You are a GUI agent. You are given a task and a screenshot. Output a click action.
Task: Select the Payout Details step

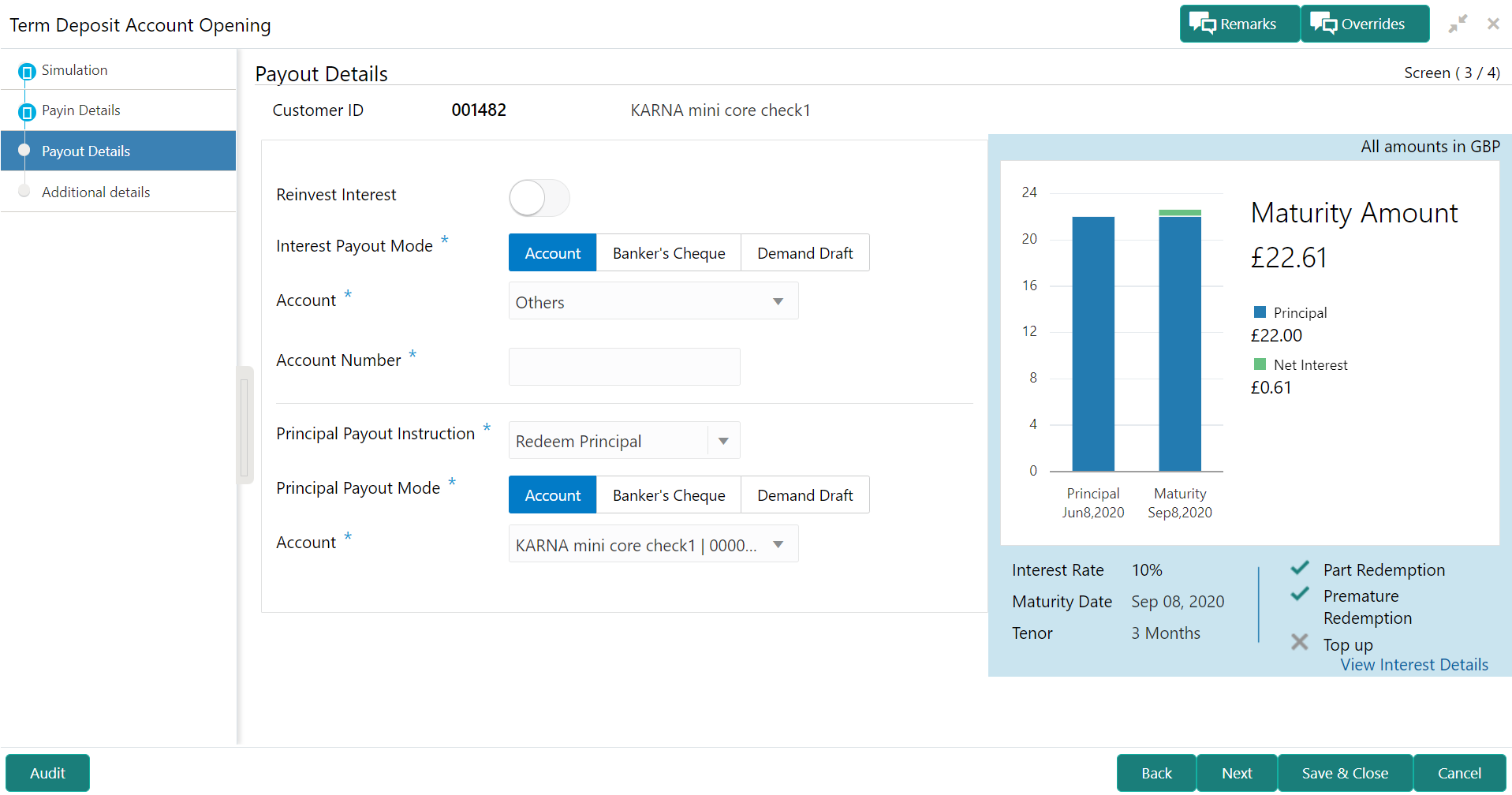pos(118,151)
